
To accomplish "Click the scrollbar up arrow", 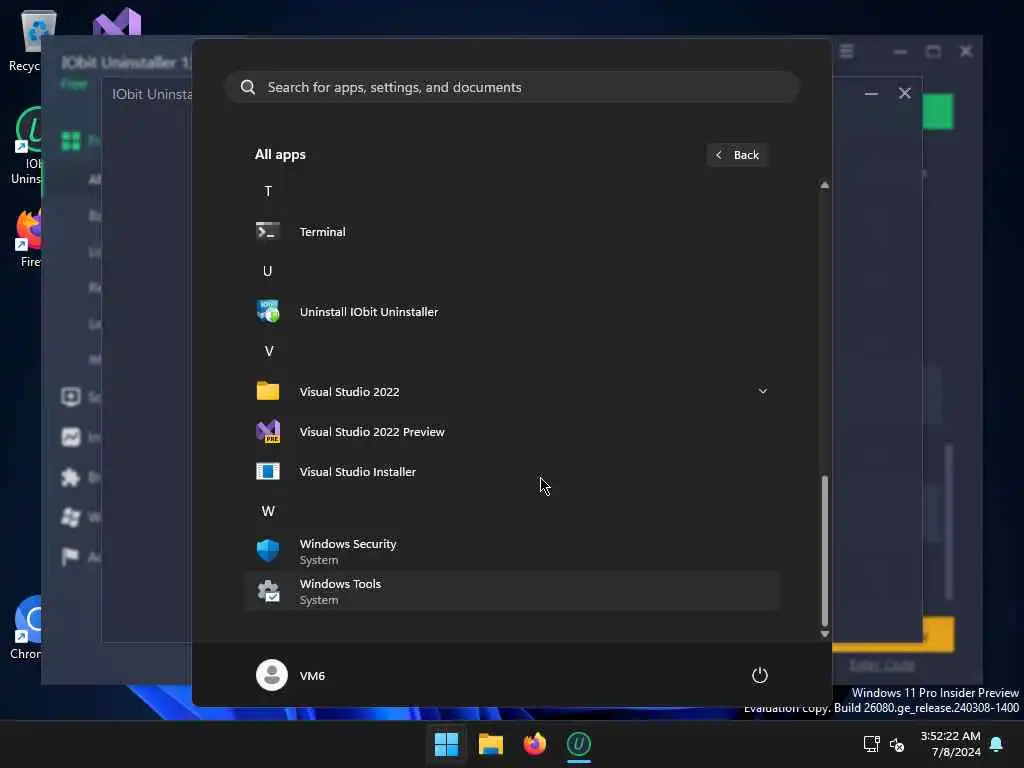I will (824, 185).
